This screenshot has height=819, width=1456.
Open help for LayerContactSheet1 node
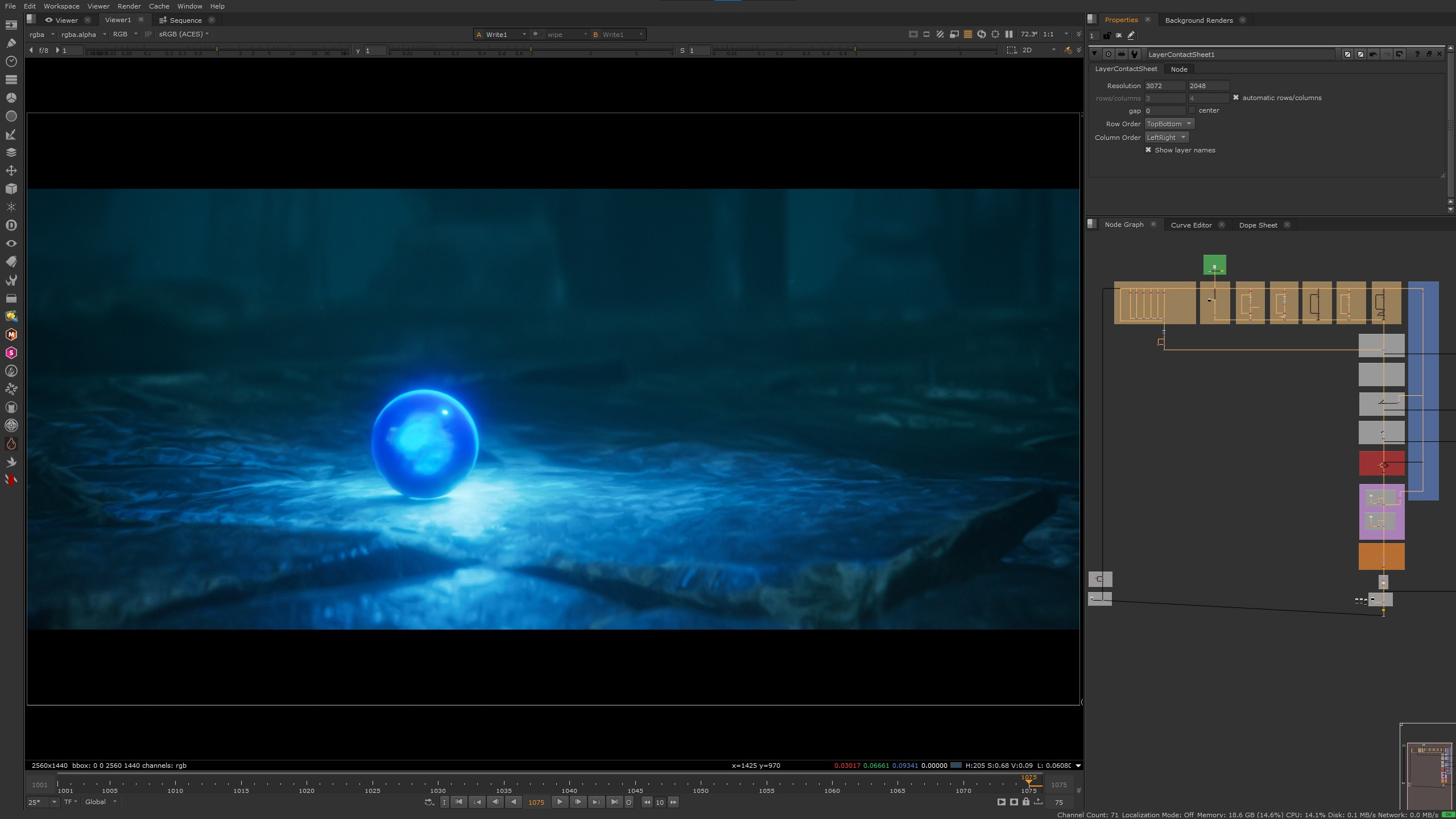[1417, 54]
